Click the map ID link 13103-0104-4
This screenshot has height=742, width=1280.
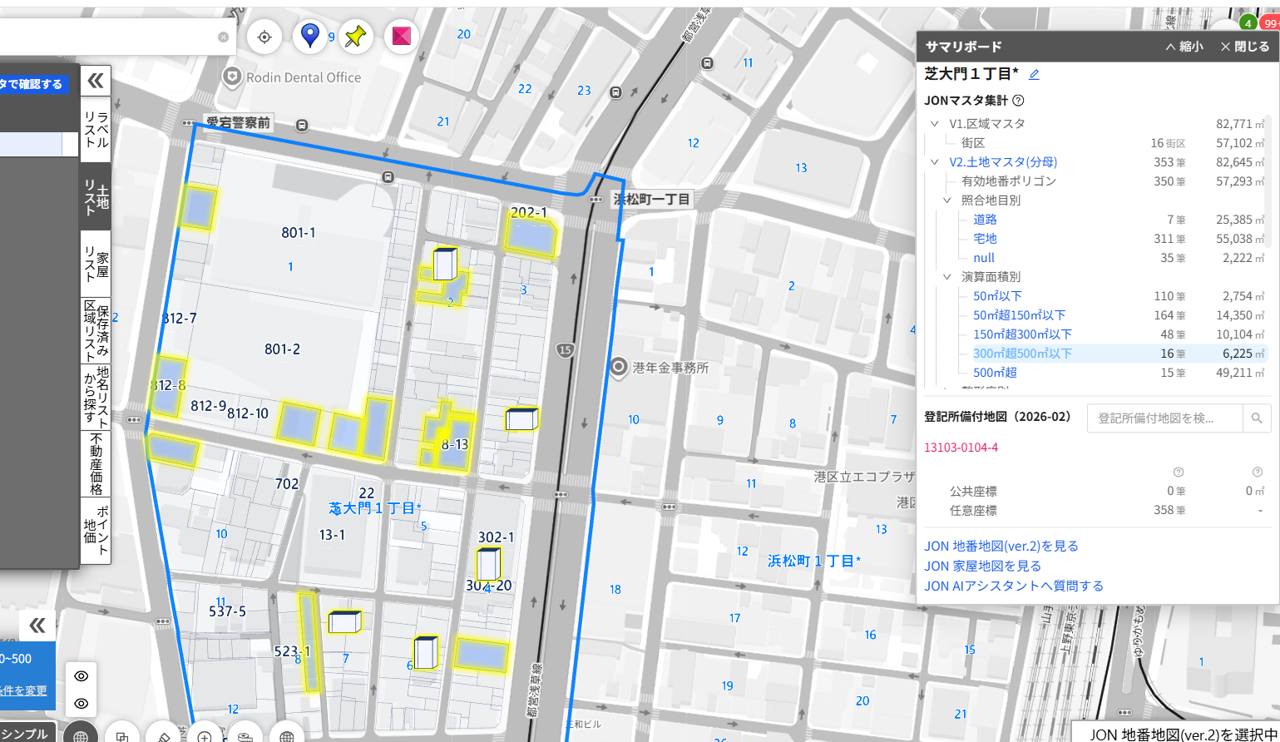[x=961, y=447]
